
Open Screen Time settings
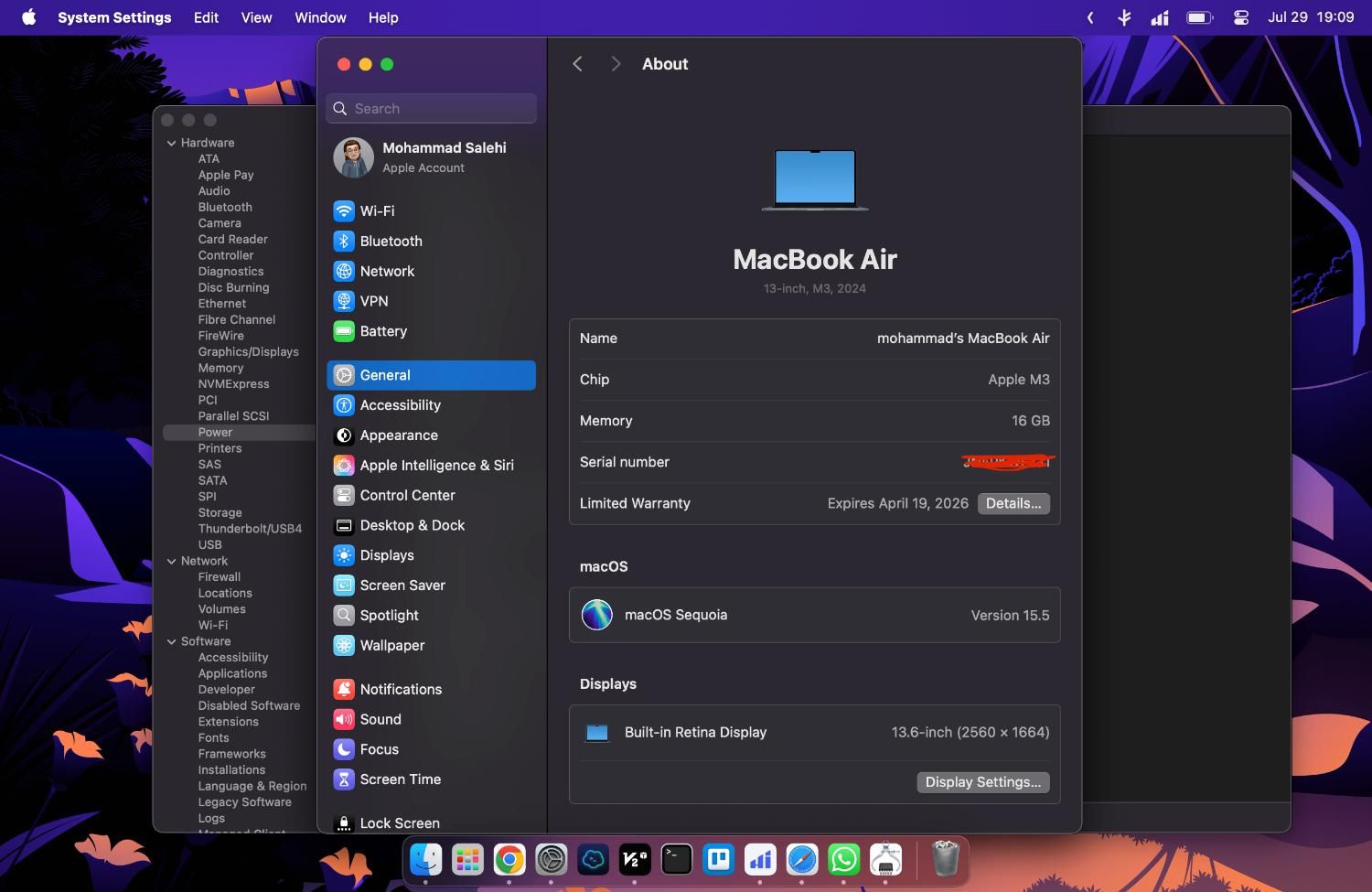click(431, 779)
